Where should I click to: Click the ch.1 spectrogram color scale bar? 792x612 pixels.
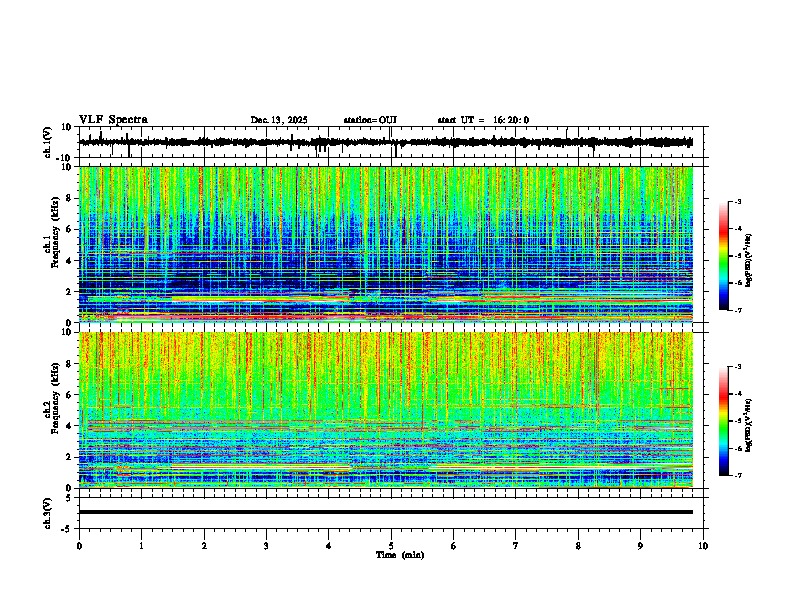[724, 256]
